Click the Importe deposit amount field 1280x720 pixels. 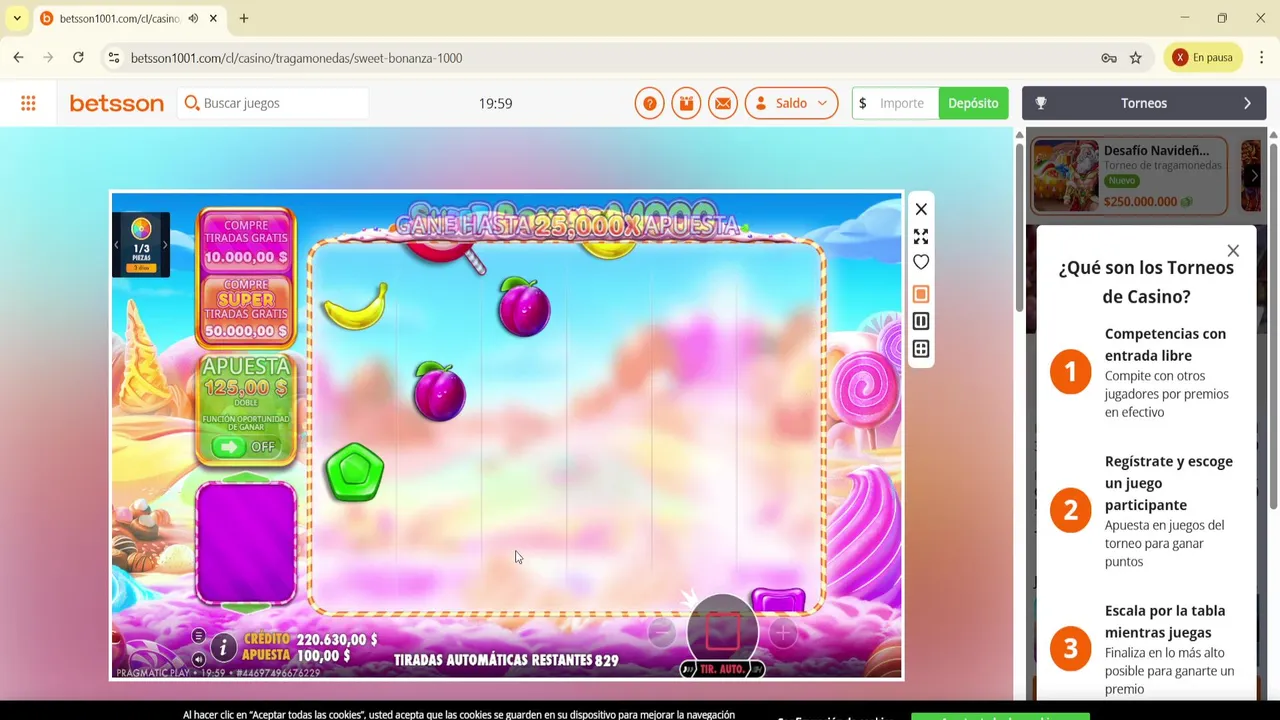[895, 103]
